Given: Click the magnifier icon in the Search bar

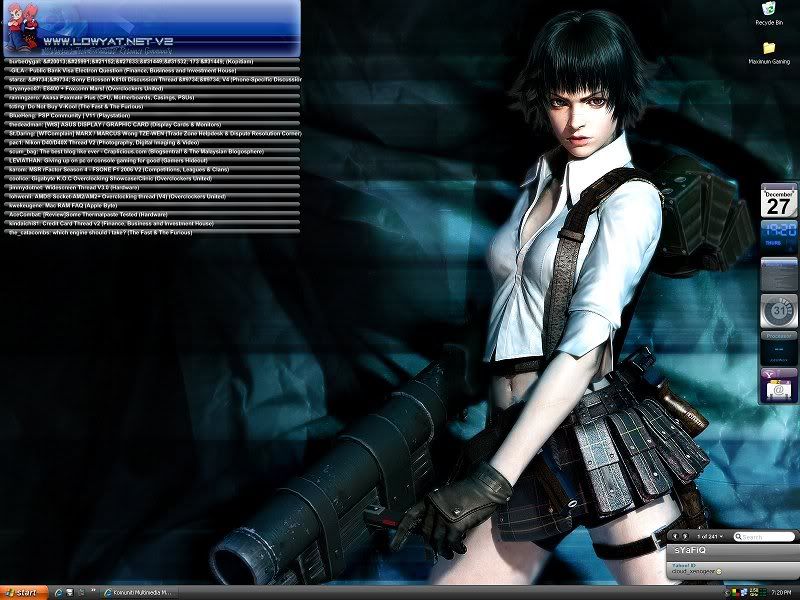Looking at the screenshot, I should coord(738,536).
